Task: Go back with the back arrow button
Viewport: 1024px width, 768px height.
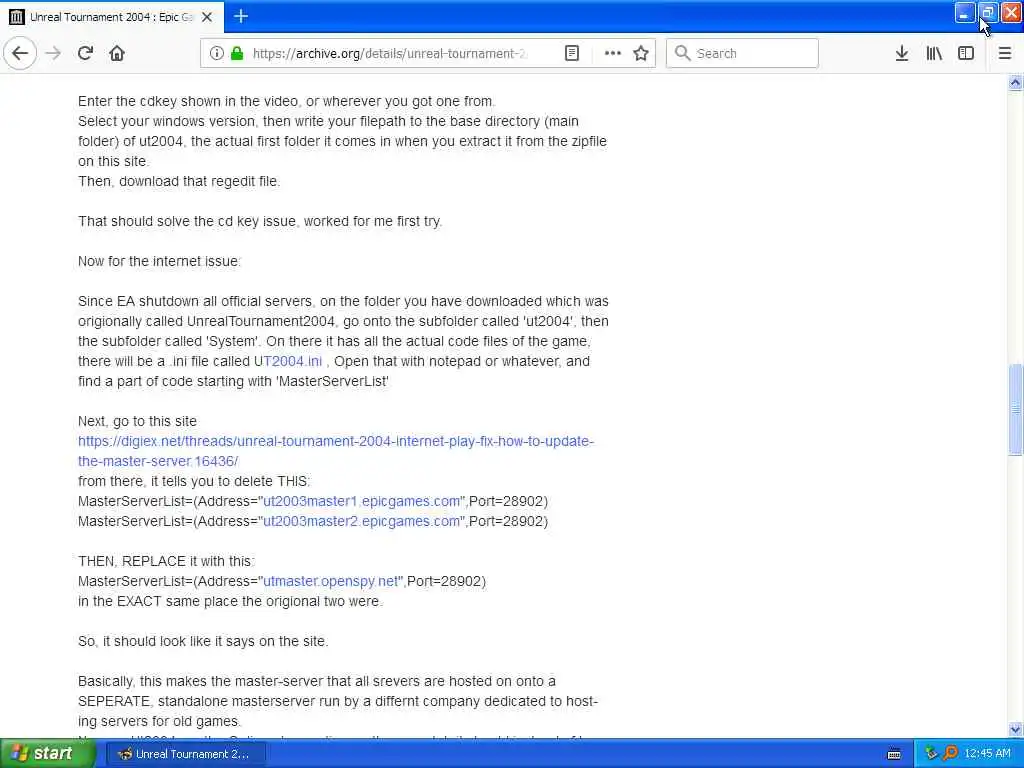Action: [x=20, y=53]
